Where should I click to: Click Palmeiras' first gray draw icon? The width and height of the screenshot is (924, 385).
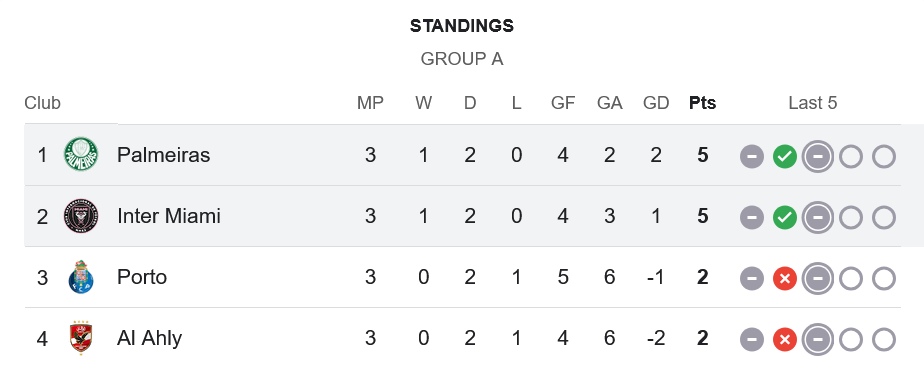pyautogui.click(x=751, y=157)
